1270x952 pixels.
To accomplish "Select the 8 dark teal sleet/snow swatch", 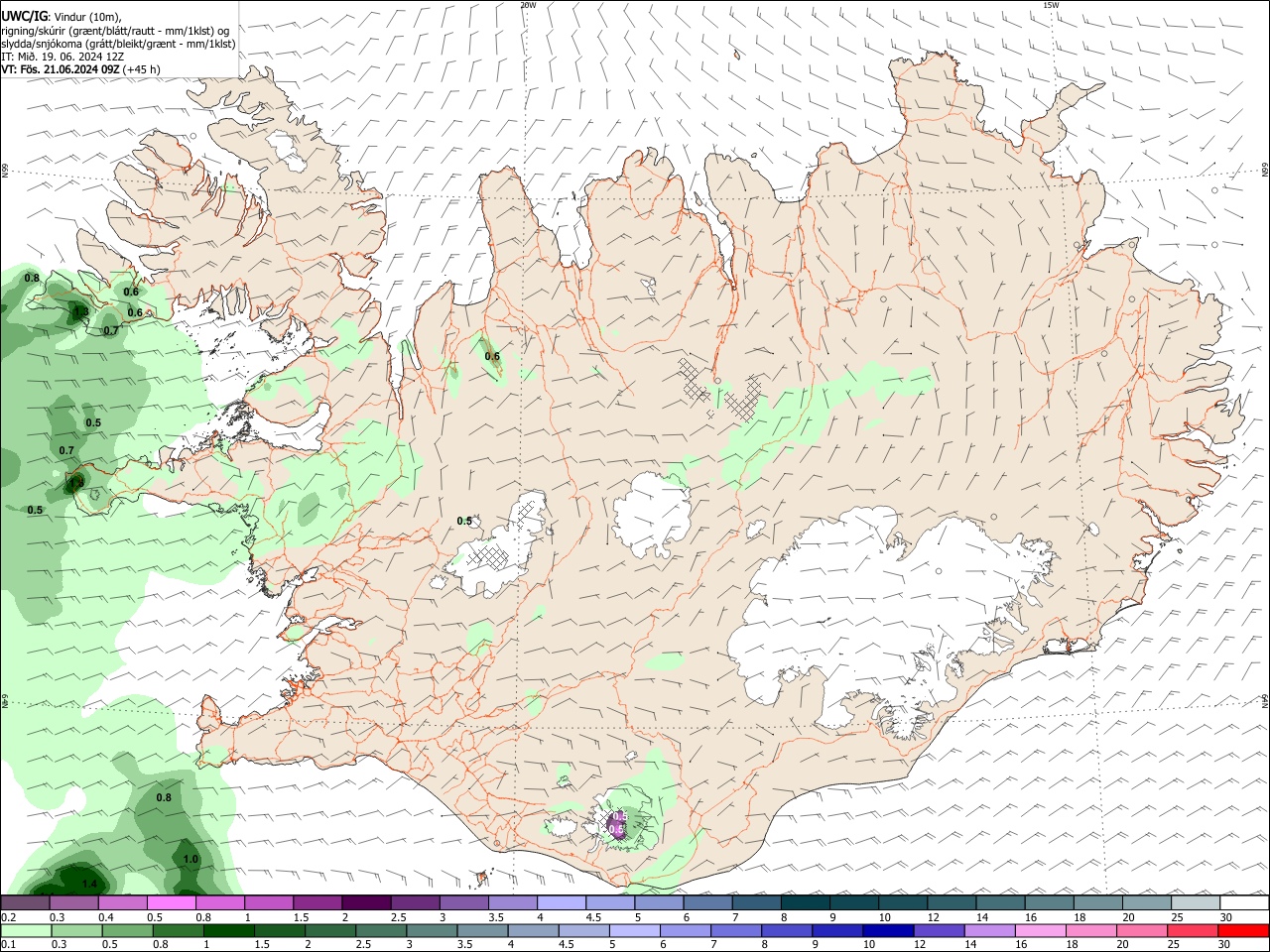I will click(805, 902).
